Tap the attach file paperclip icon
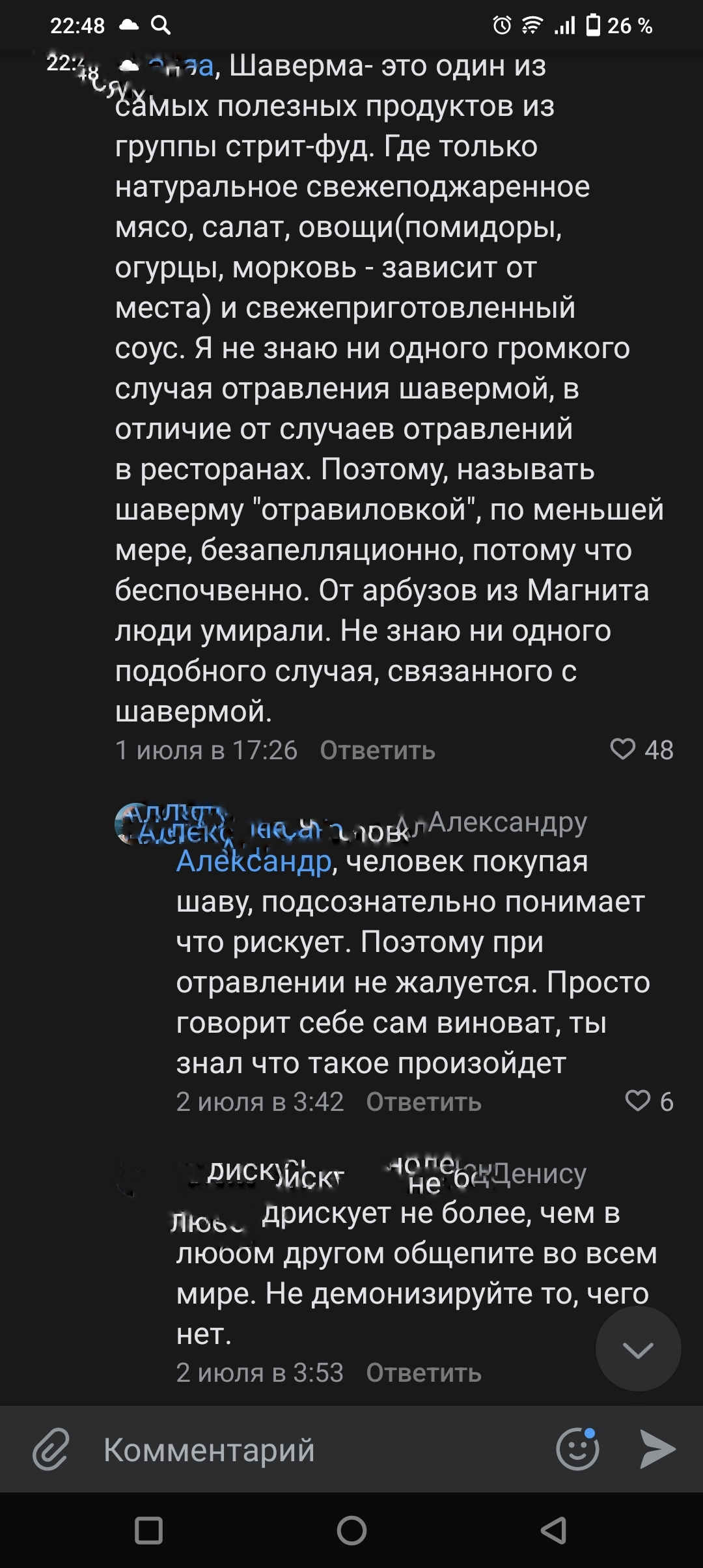 [51, 1449]
